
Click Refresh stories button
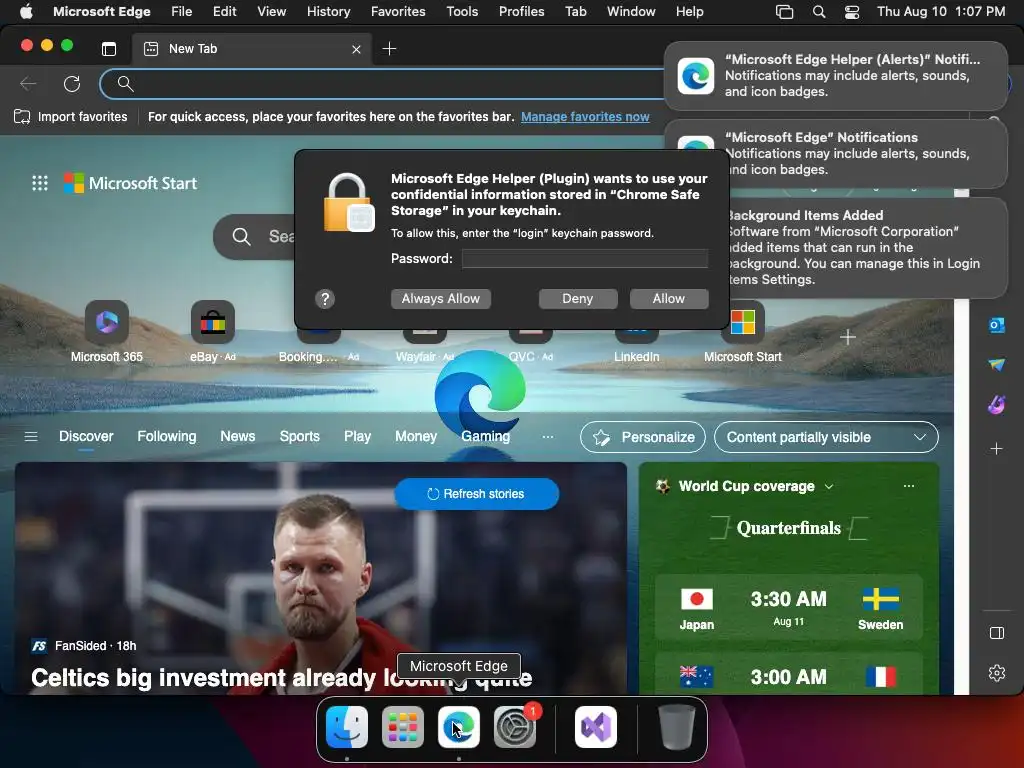(x=477, y=494)
